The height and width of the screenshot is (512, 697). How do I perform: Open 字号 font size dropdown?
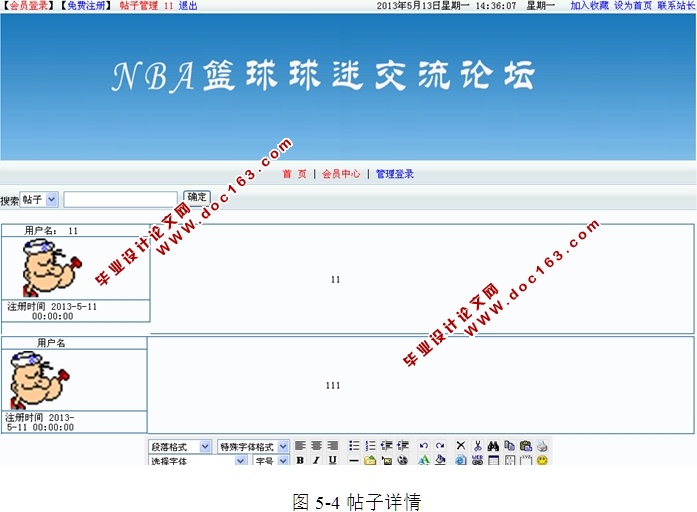(271, 460)
